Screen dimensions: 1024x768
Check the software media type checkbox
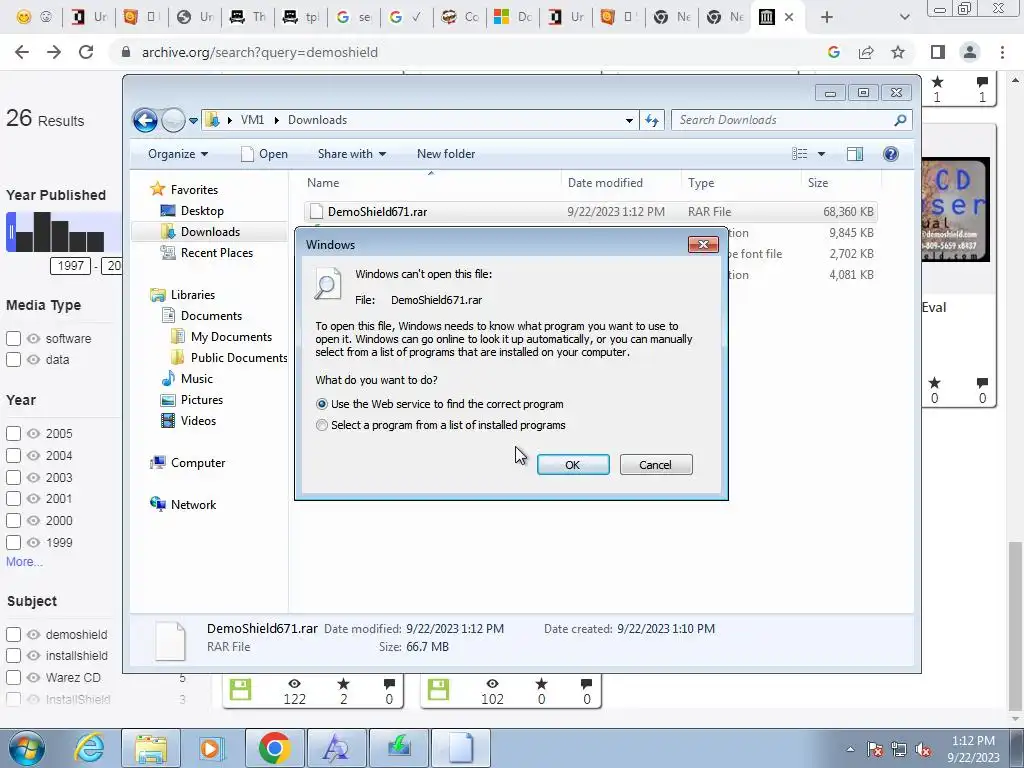[13, 338]
